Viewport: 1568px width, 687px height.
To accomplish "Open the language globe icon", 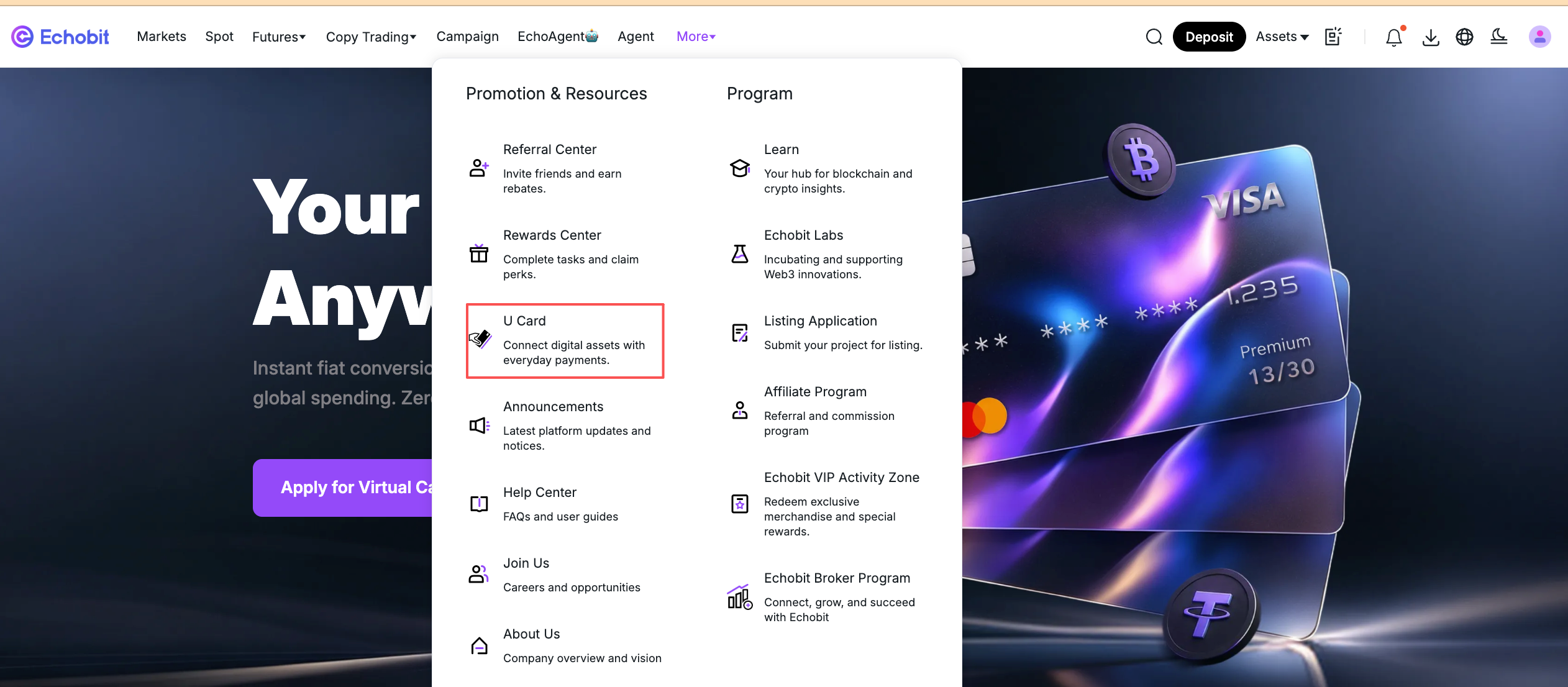I will click(1464, 37).
